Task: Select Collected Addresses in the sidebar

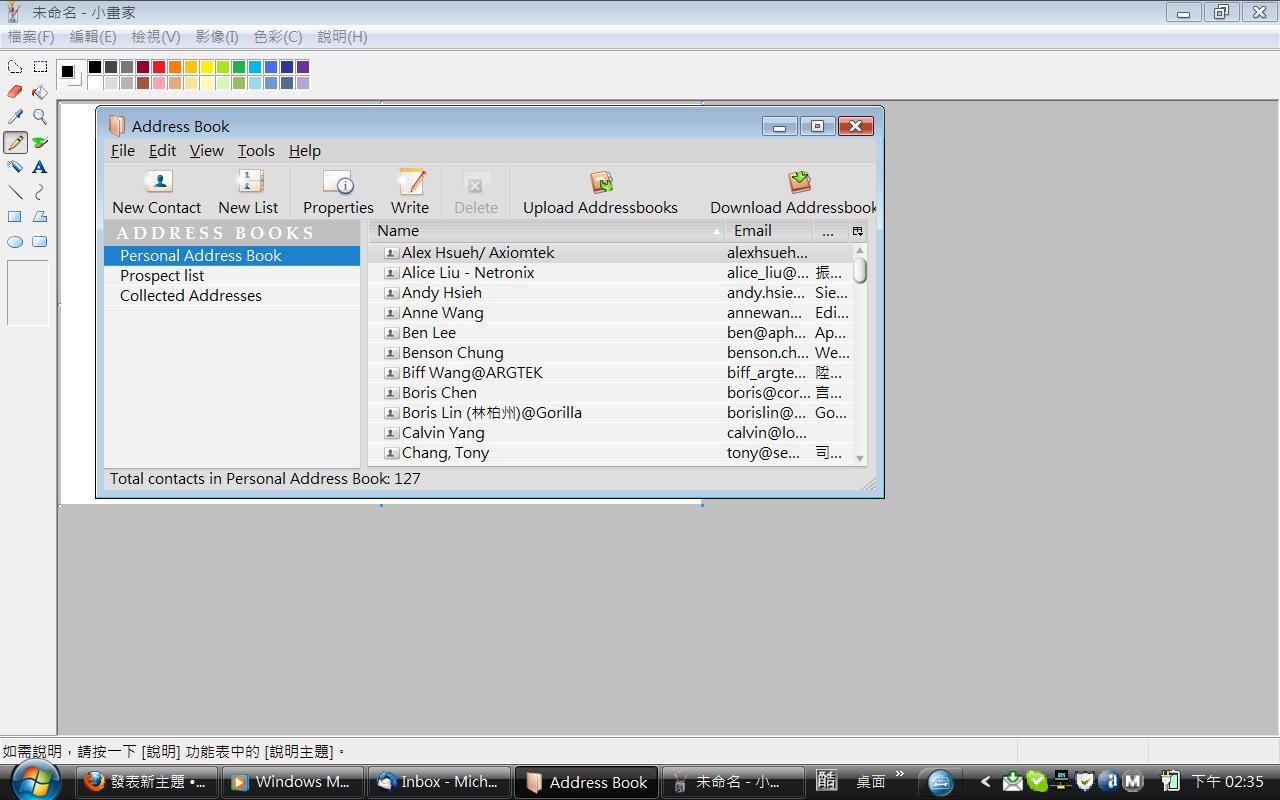Action: pos(190,296)
